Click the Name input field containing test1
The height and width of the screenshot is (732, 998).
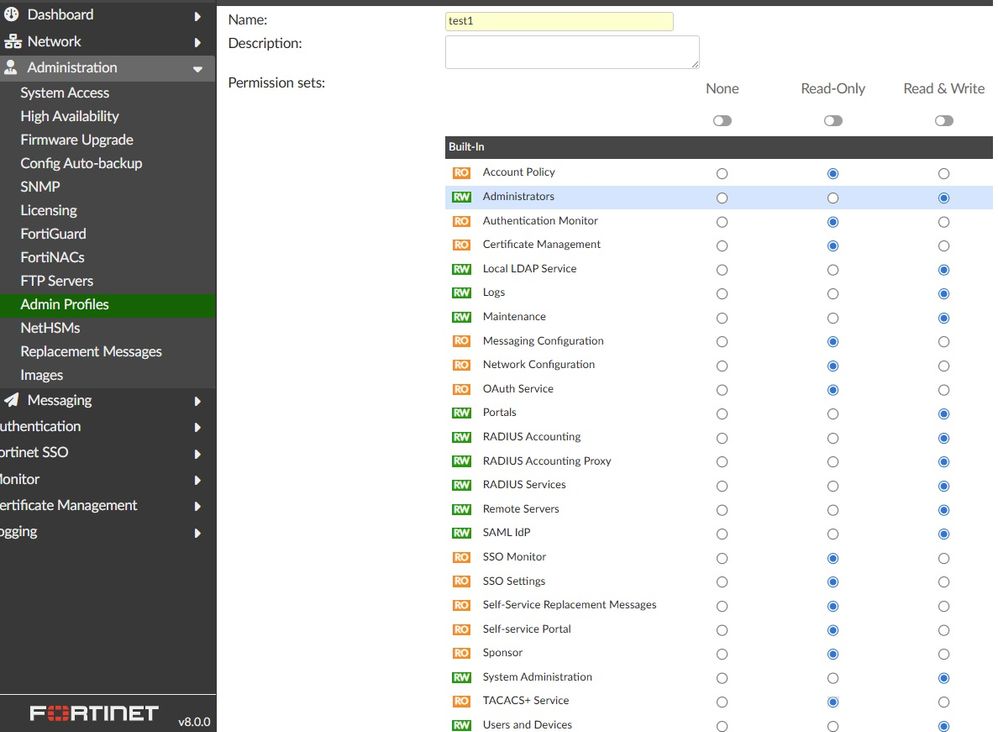(559, 21)
